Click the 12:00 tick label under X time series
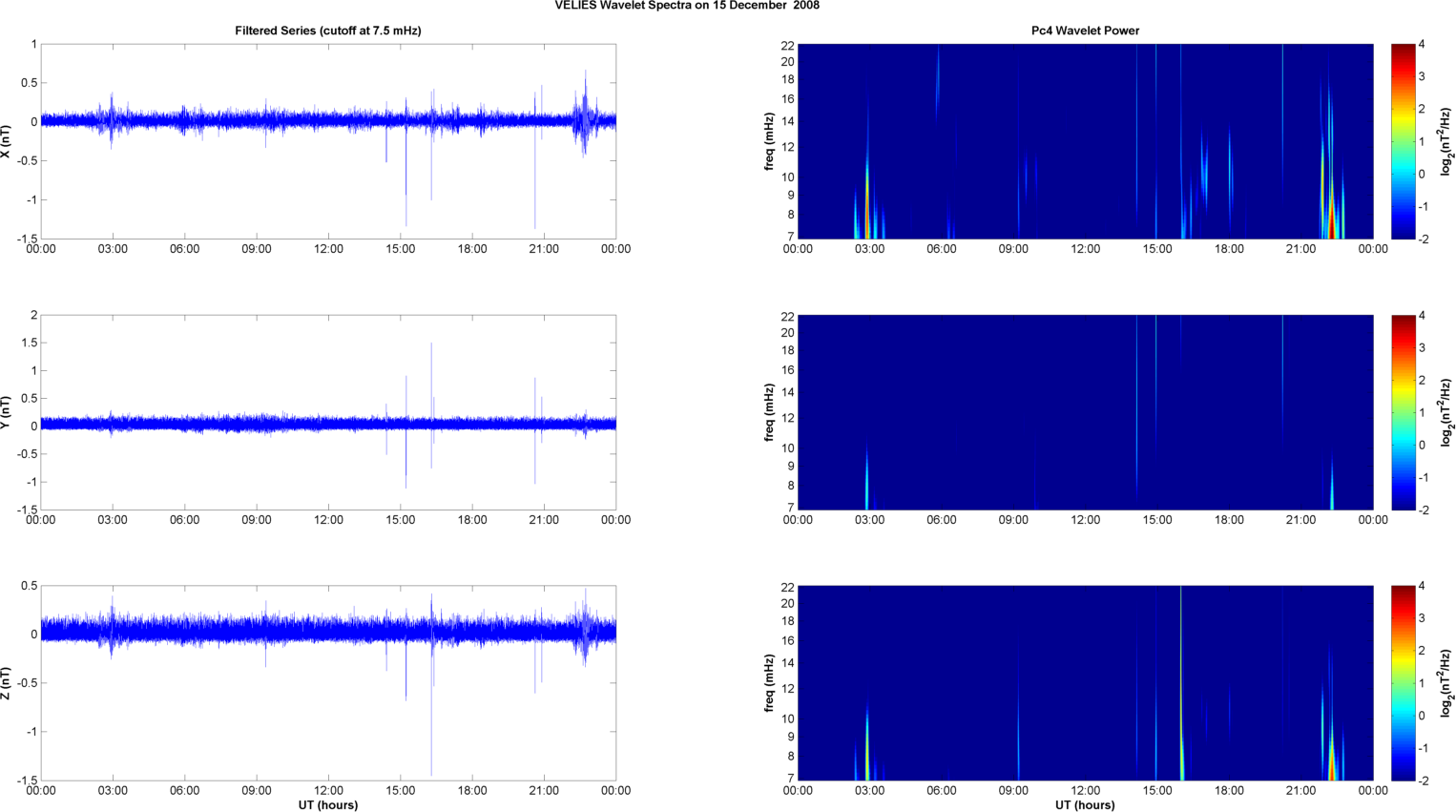Screen dimensions: 1456x812 [x=328, y=249]
